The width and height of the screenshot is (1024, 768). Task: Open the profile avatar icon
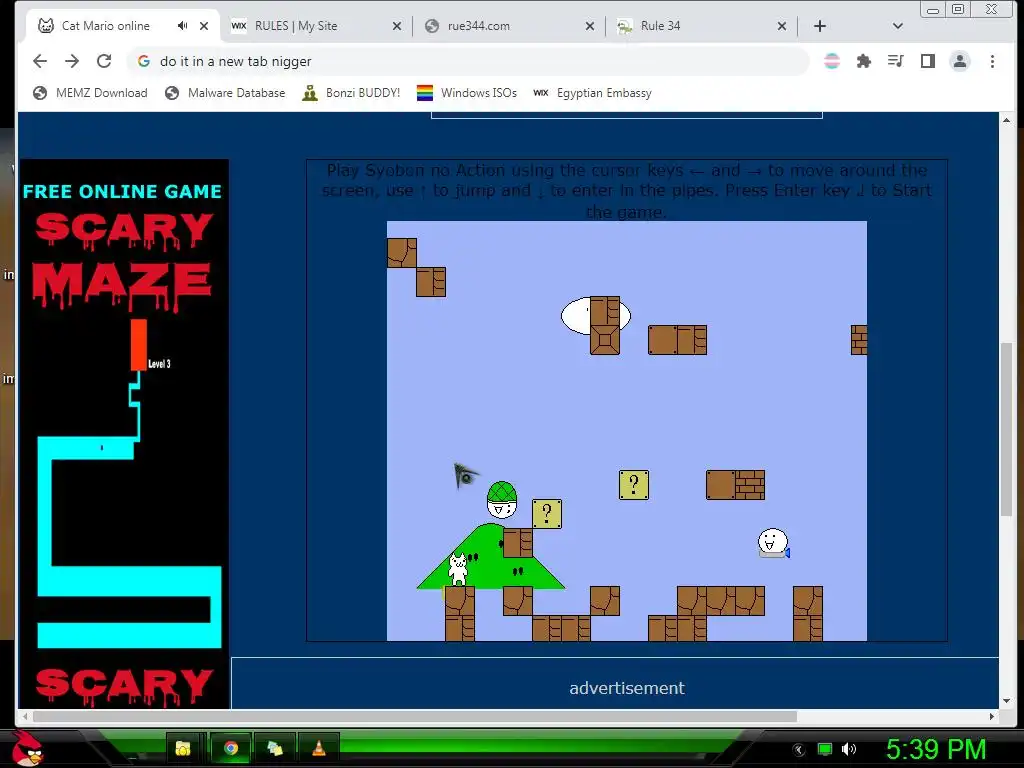[x=960, y=61]
